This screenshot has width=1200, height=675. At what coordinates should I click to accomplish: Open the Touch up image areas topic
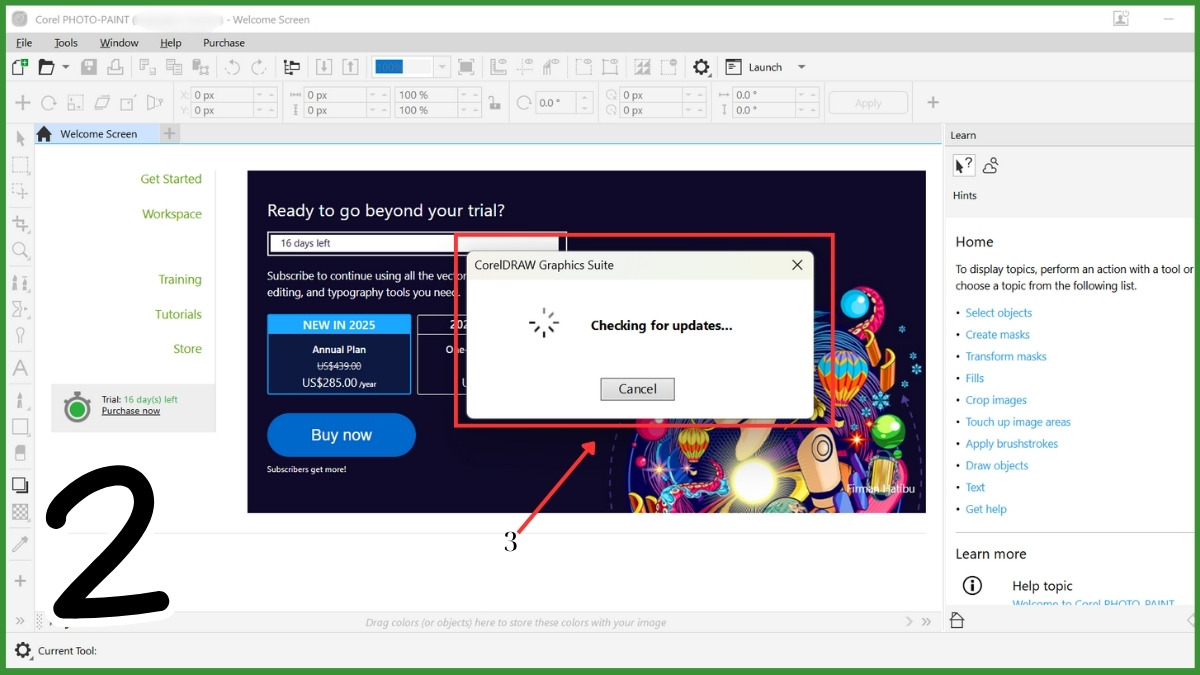(1018, 422)
